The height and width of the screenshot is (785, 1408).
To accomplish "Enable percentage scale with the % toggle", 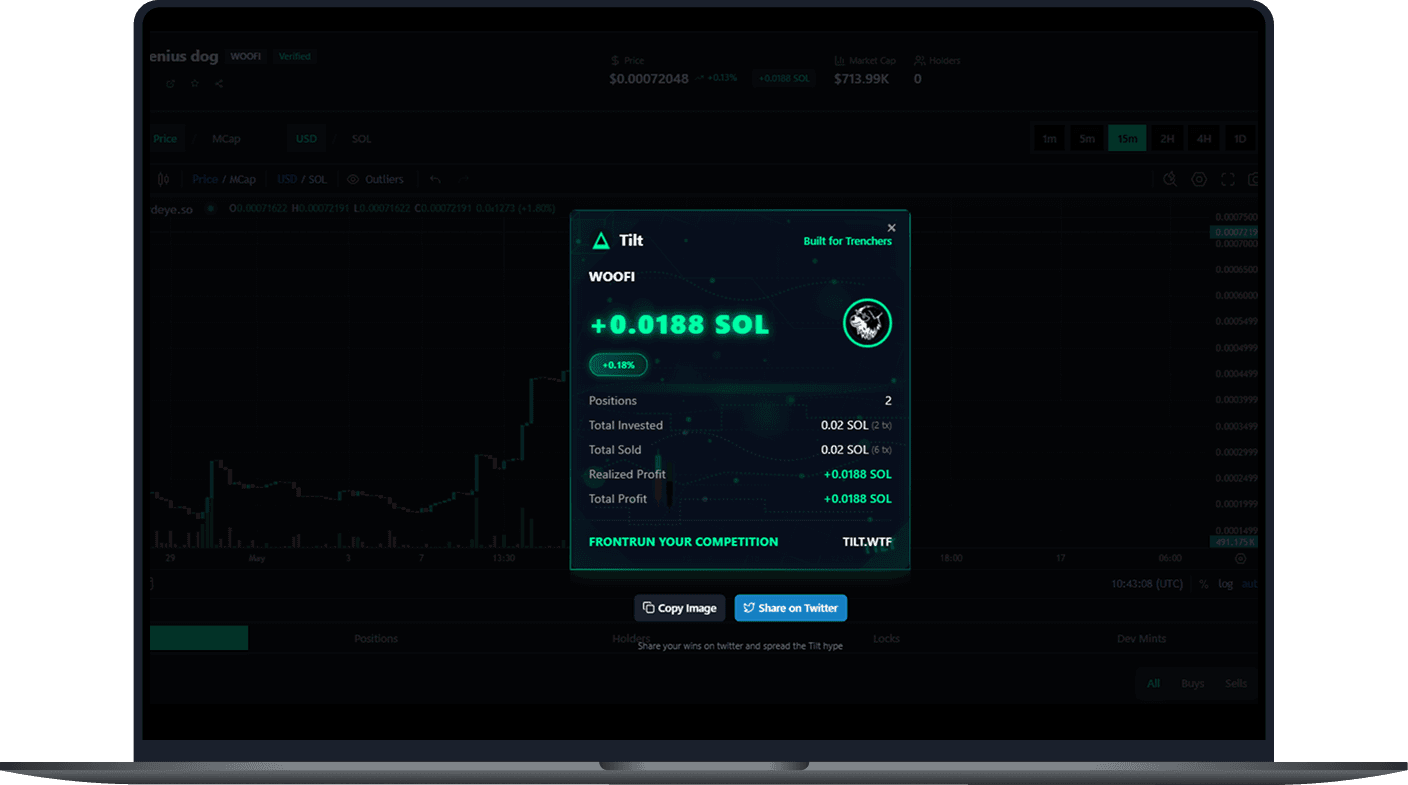I will tap(1203, 583).
